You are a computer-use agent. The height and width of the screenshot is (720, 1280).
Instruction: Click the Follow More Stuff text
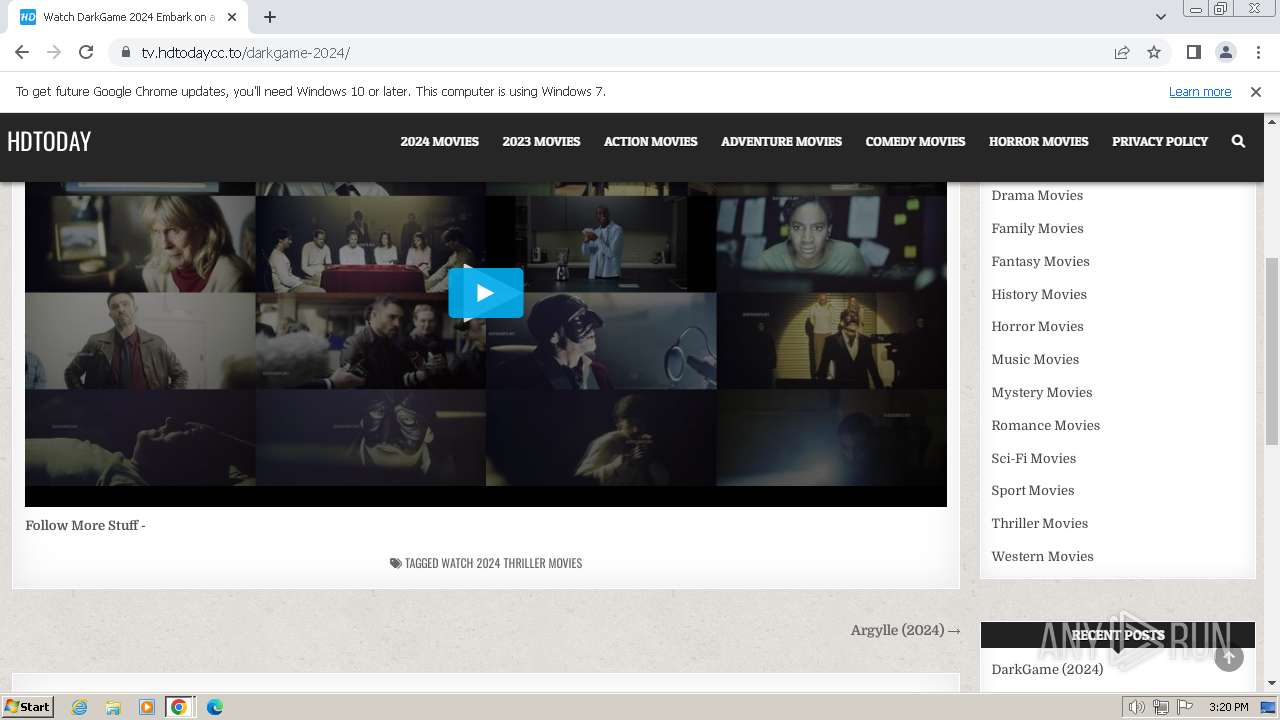point(85,525)
